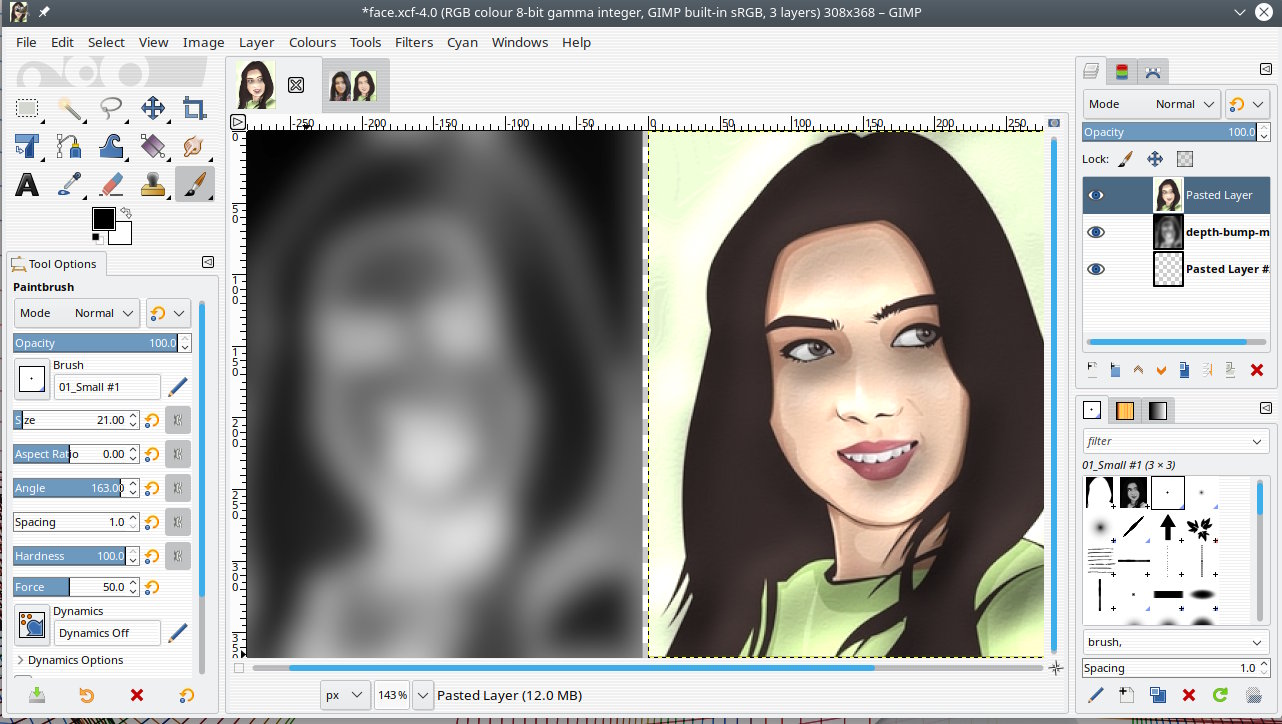Toggle lock alpha channel
Viewport: 1282px width, 724px height.
pyautogui.click(x=1185, y=159)
